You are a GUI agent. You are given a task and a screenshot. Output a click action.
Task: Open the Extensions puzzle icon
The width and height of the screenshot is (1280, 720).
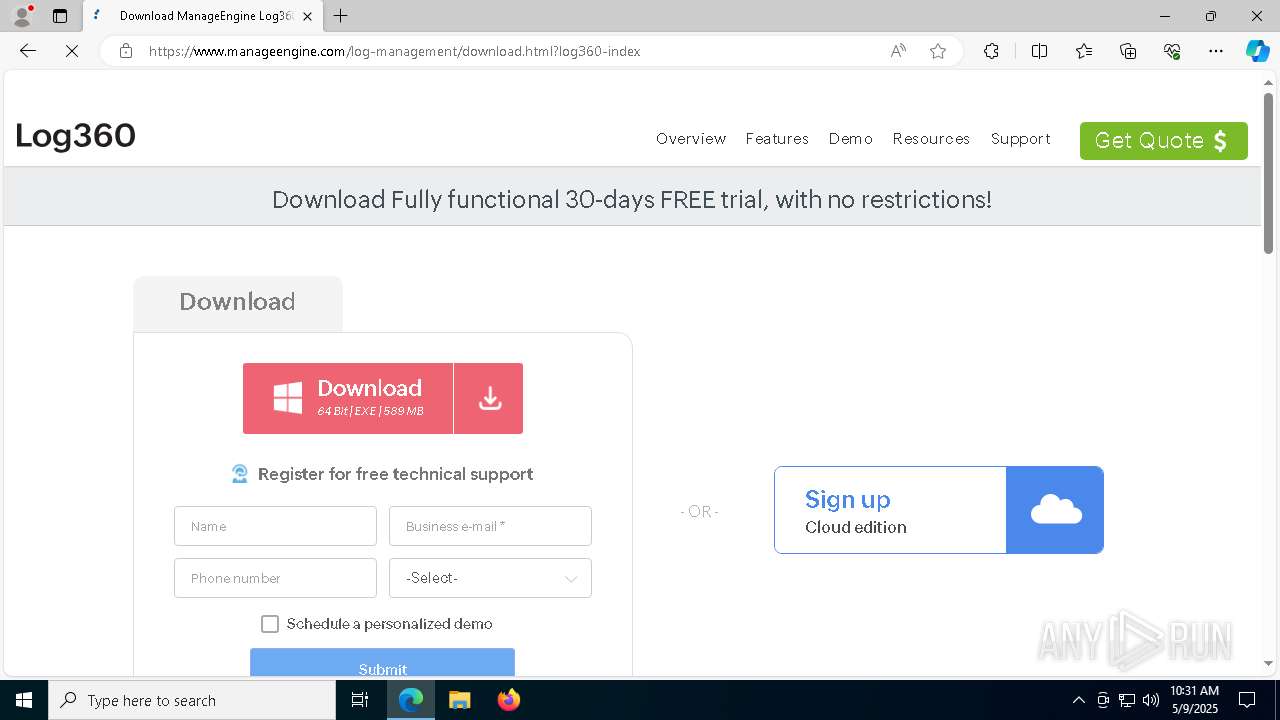(991, 51)
